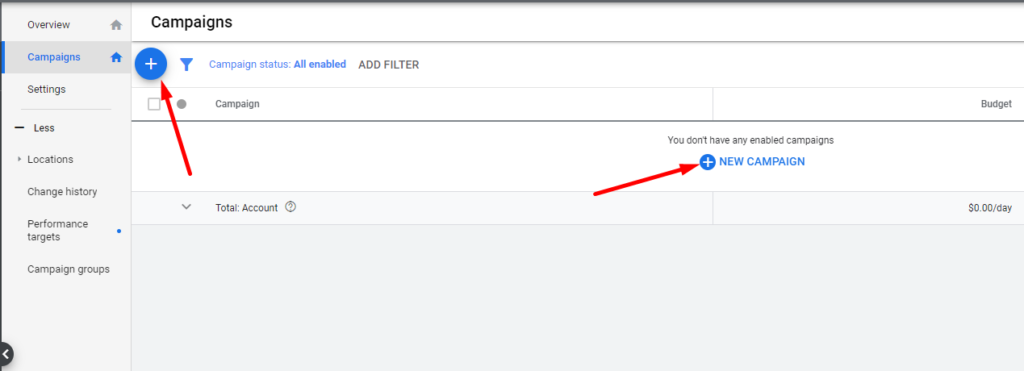The width and height of the screenshot is (1024, 371).
Task: Collapse the sidebar with Less
Action: point(35,128)
